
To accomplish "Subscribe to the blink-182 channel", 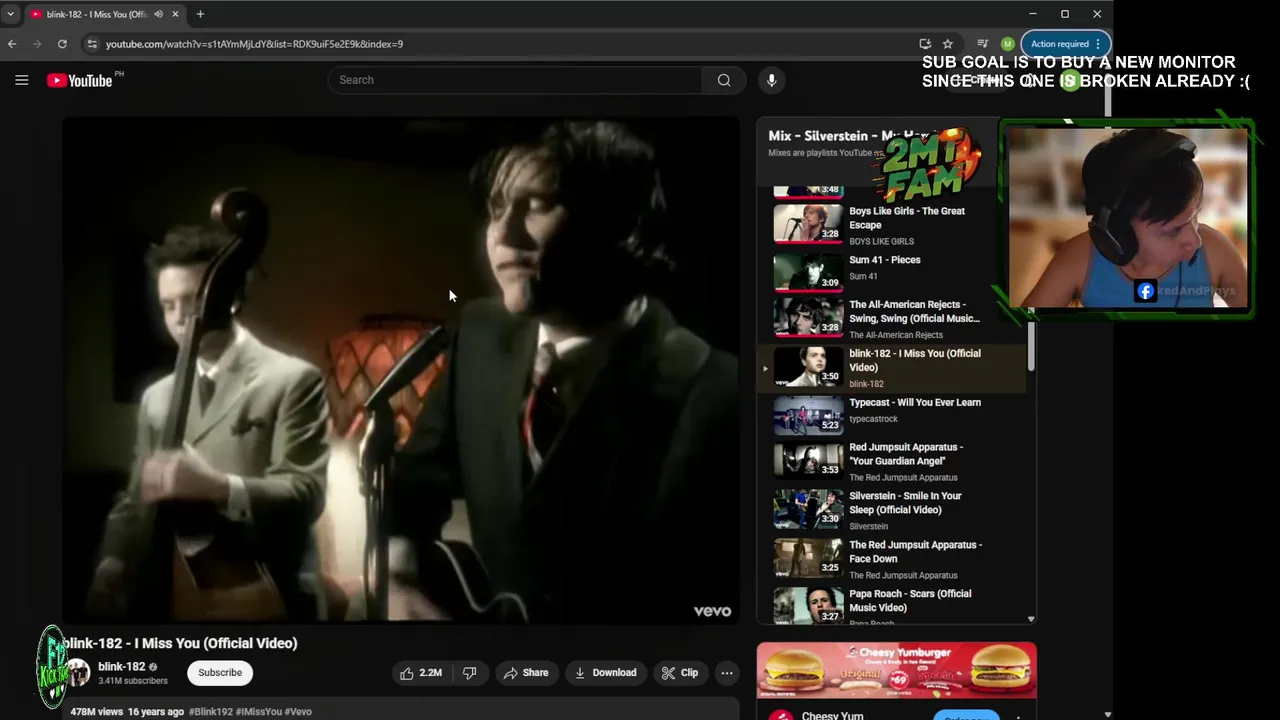I will click(220, 673).
